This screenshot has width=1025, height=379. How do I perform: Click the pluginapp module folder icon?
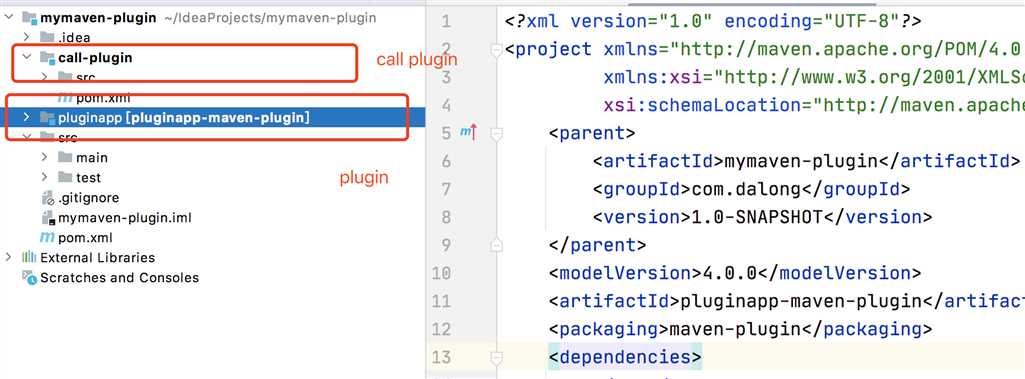tap(48, 118)
